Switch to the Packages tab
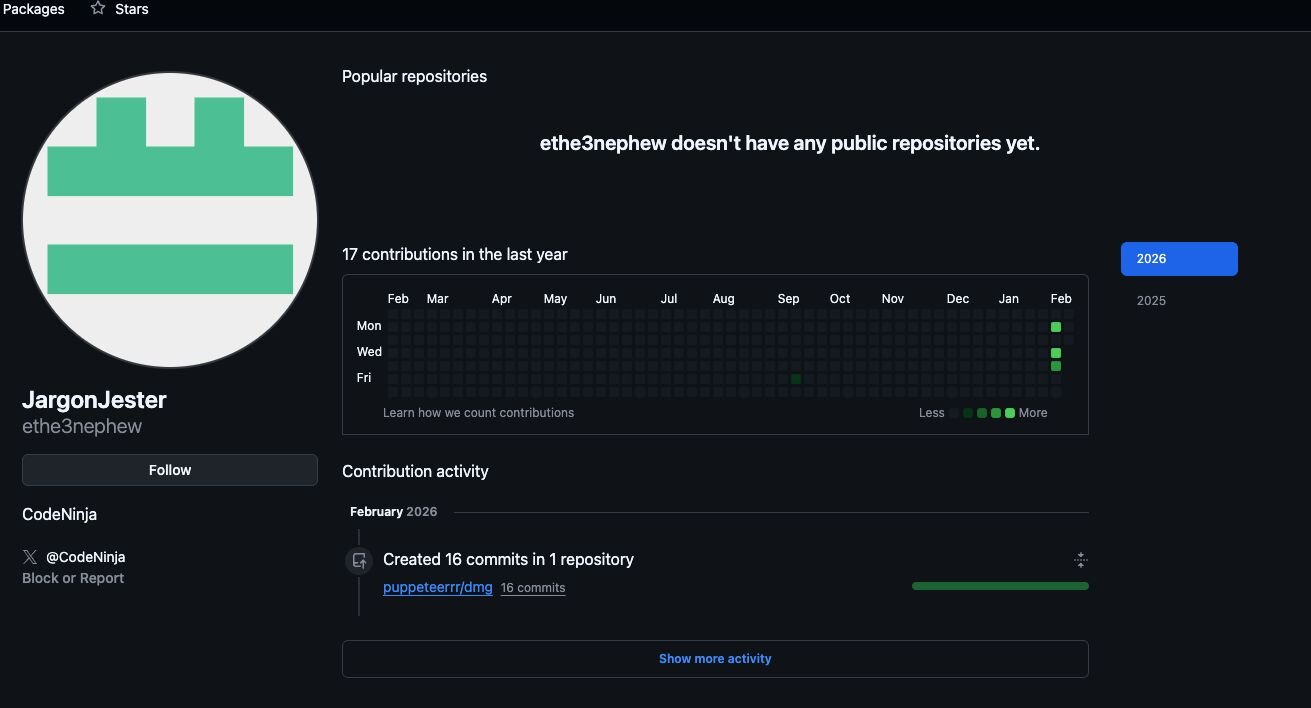 tap(34, 9)
